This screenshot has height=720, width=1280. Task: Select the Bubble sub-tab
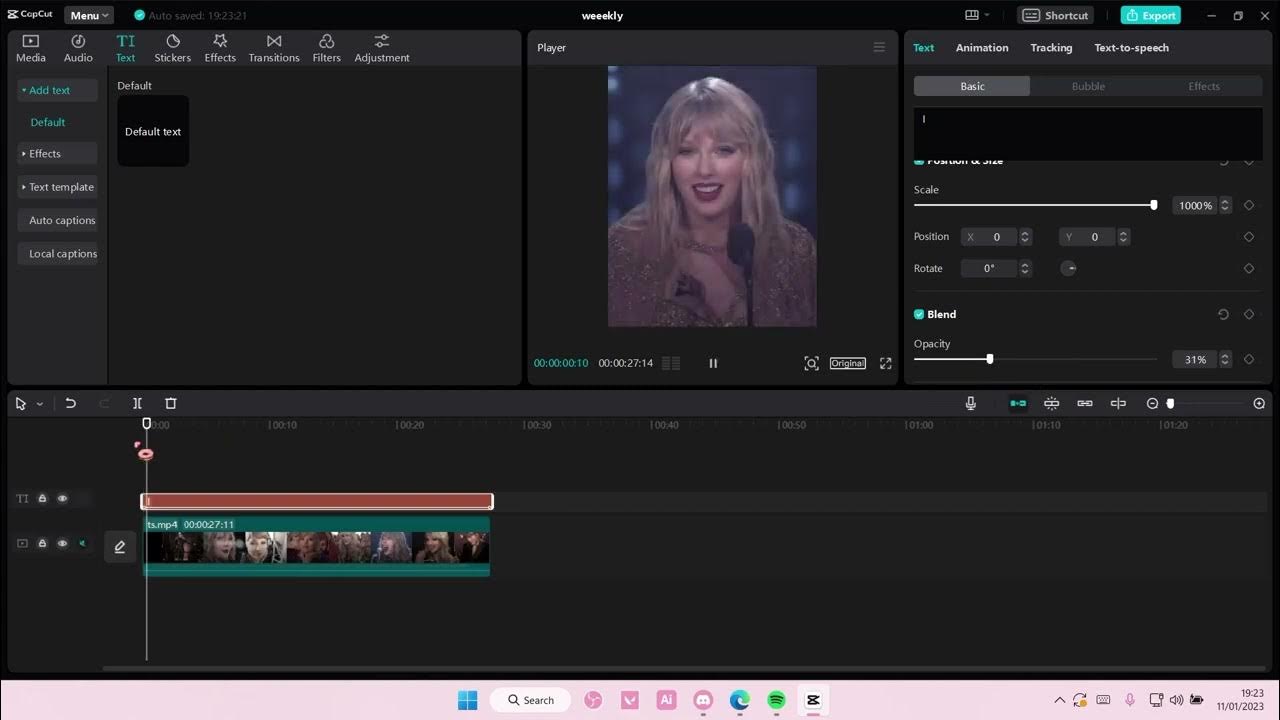pyautogui.click(x=1088, y=86)
